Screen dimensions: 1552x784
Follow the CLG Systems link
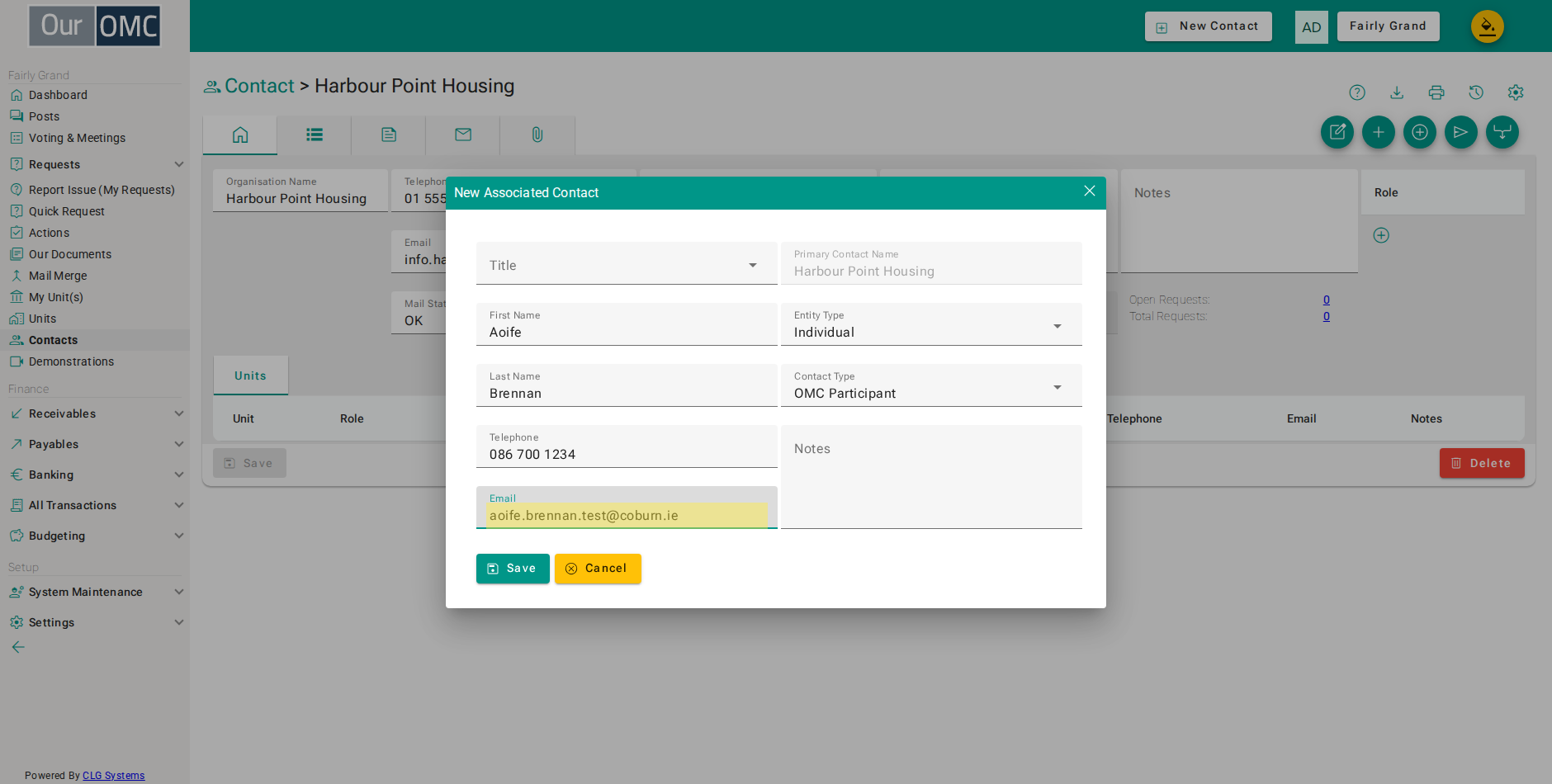point(113,776)
